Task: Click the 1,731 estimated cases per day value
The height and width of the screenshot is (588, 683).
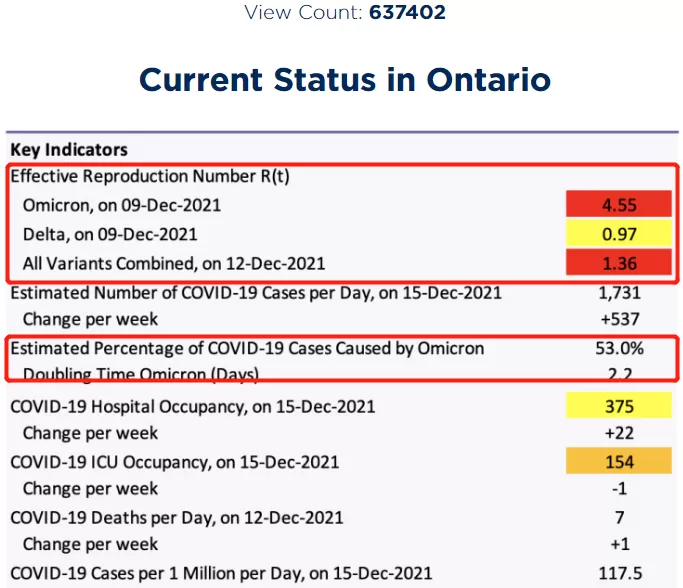Action: pos(619,293)
